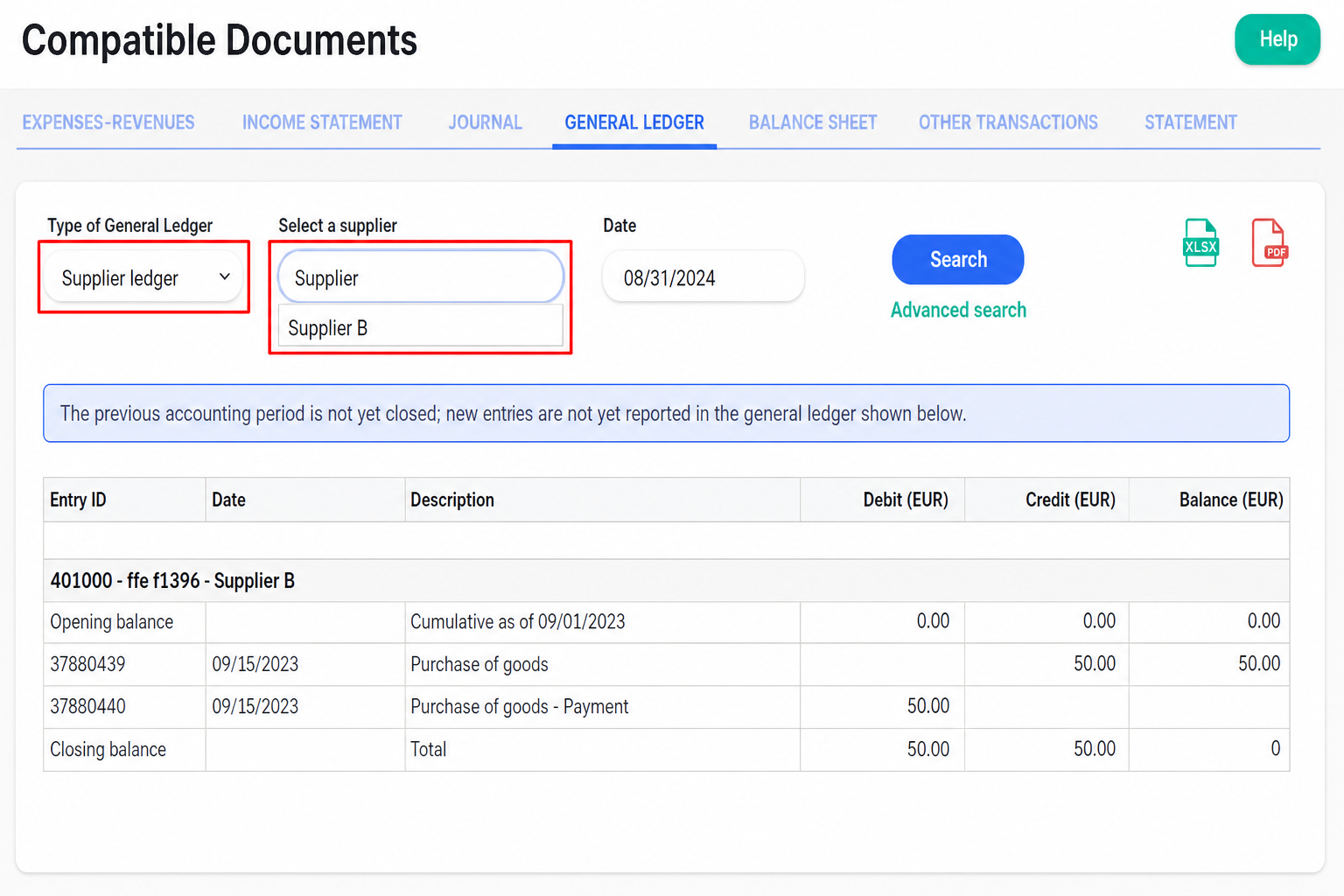Switch to the Statement tab
1344x896 pixels.
tap(1191, 122)
